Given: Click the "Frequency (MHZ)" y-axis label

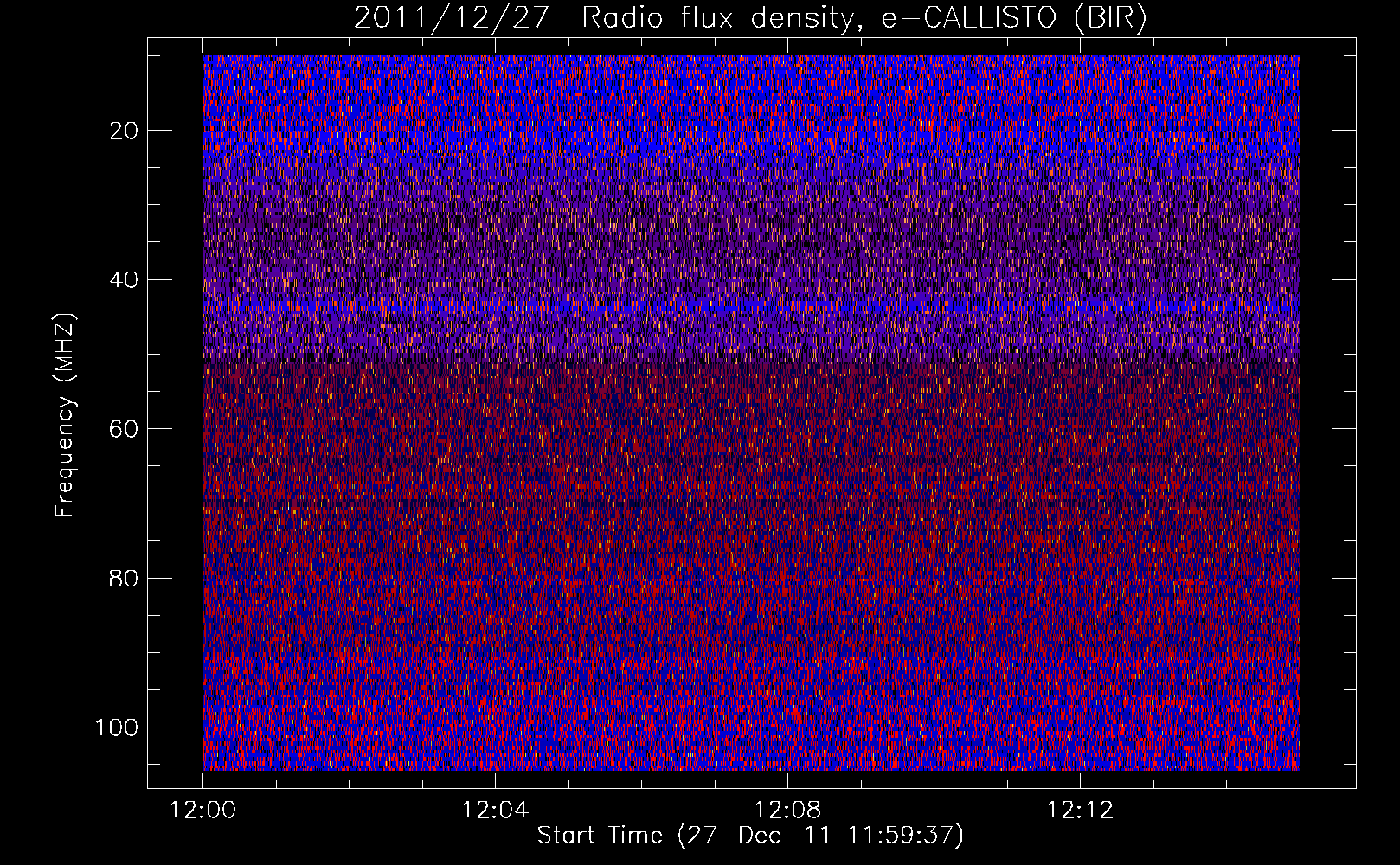Looking at the screenshot, I should 65,414.
